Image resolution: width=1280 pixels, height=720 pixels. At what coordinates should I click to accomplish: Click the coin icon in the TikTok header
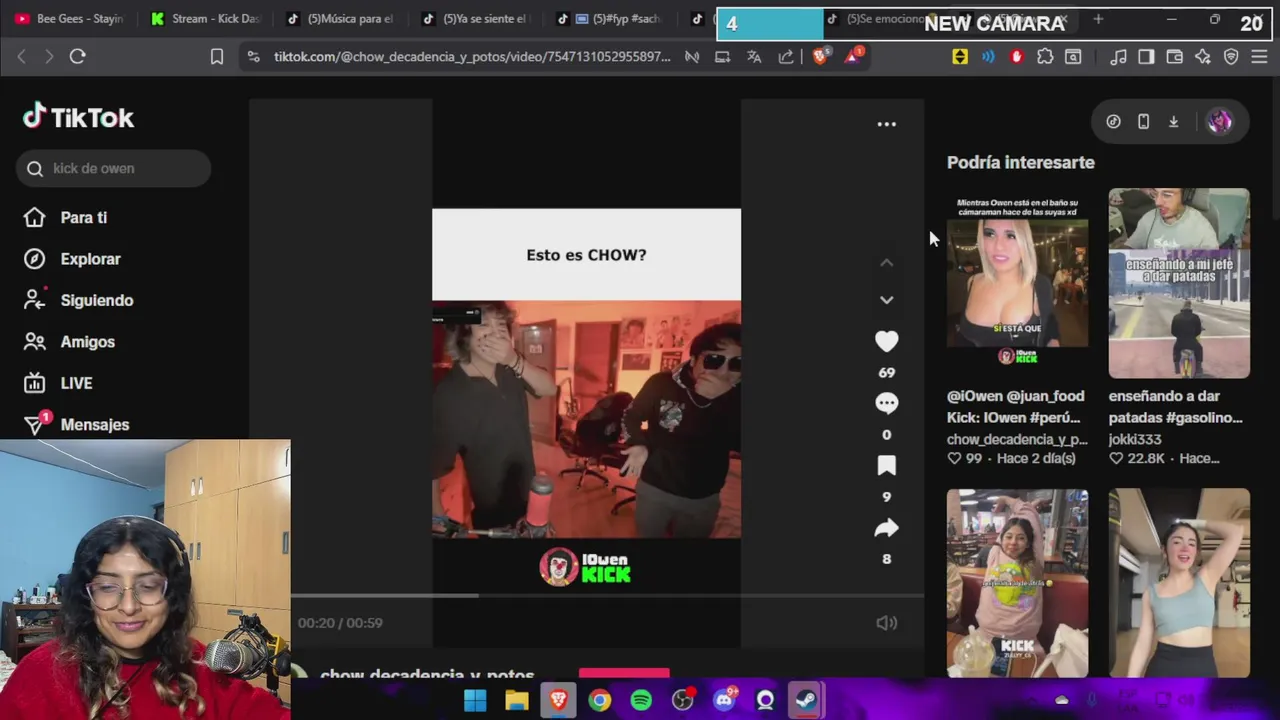click(1113, 122)
